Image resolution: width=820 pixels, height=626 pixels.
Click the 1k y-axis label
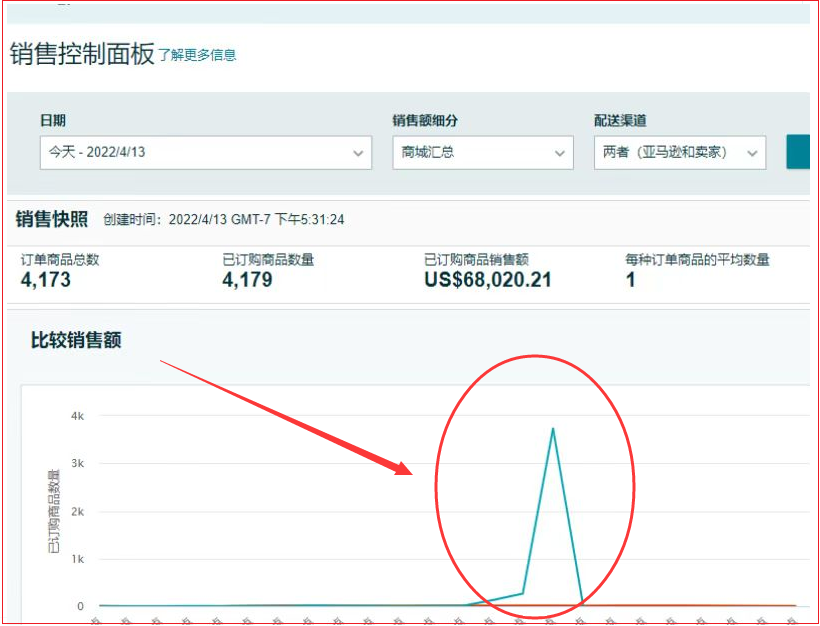point(77,559)
